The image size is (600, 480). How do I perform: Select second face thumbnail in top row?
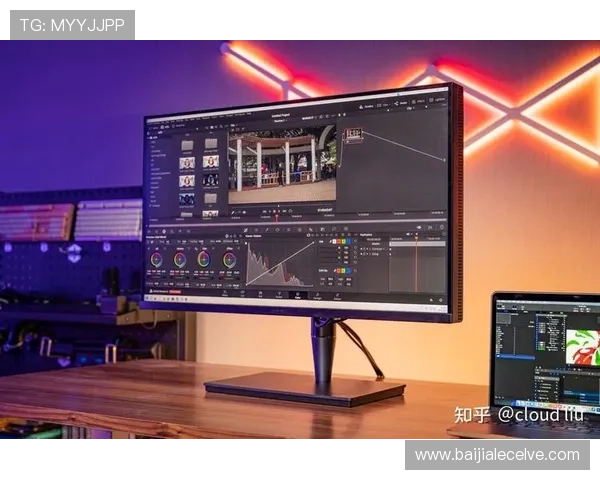point(211,161)
